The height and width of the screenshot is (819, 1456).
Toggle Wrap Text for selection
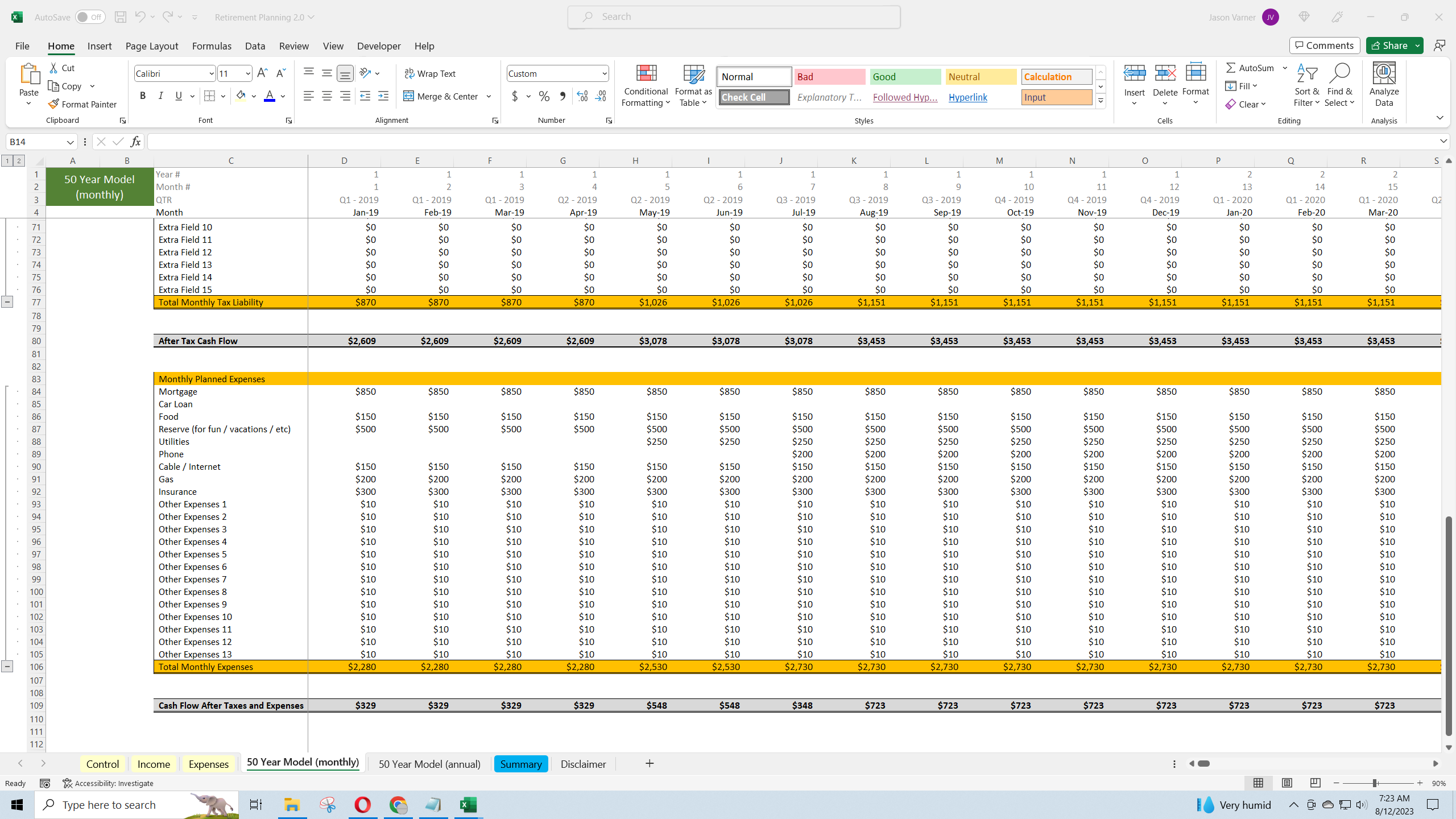point(431,73)
